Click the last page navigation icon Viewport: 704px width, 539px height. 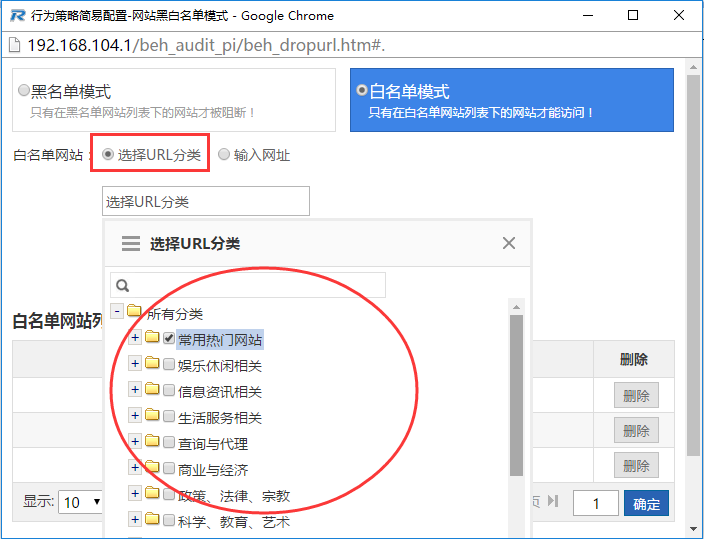click(553, 502)
